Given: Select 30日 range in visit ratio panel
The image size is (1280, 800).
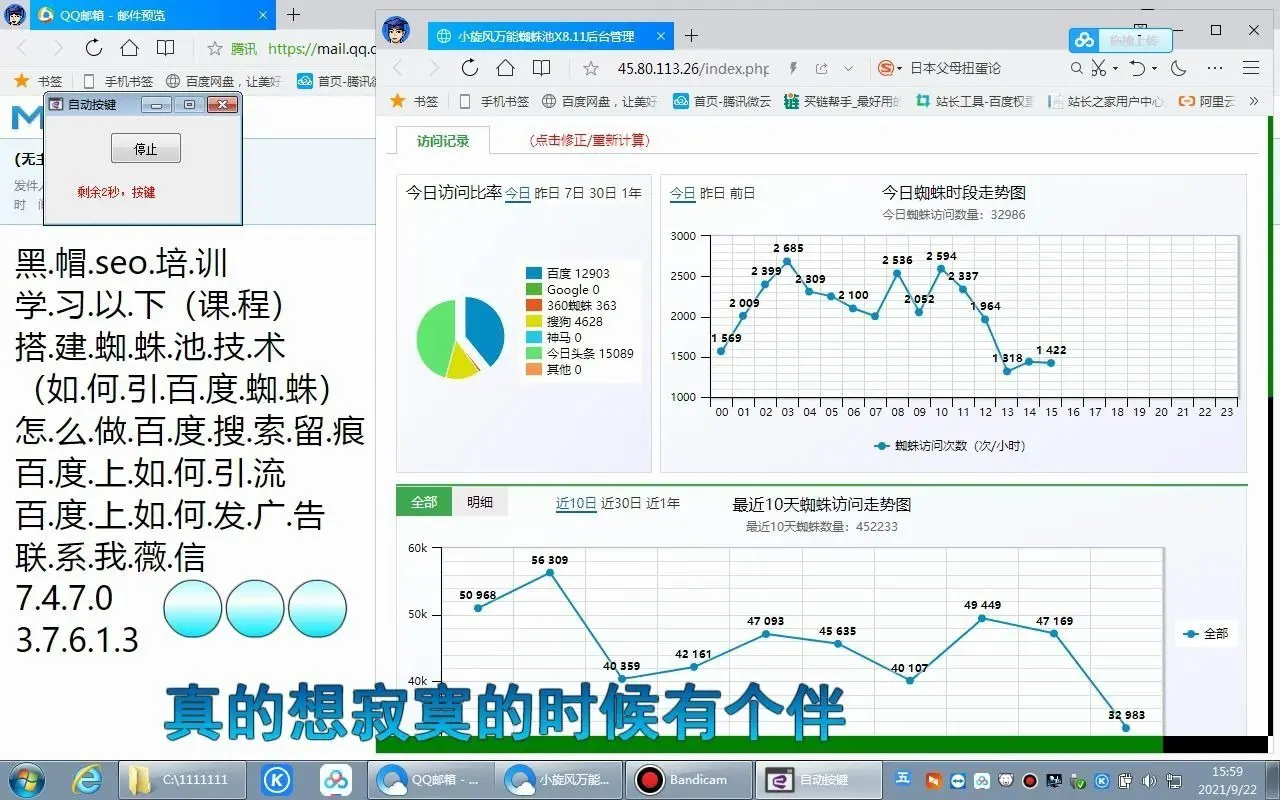Looking at the screenshot, I should pyautogui.click(x=603, y=193).
